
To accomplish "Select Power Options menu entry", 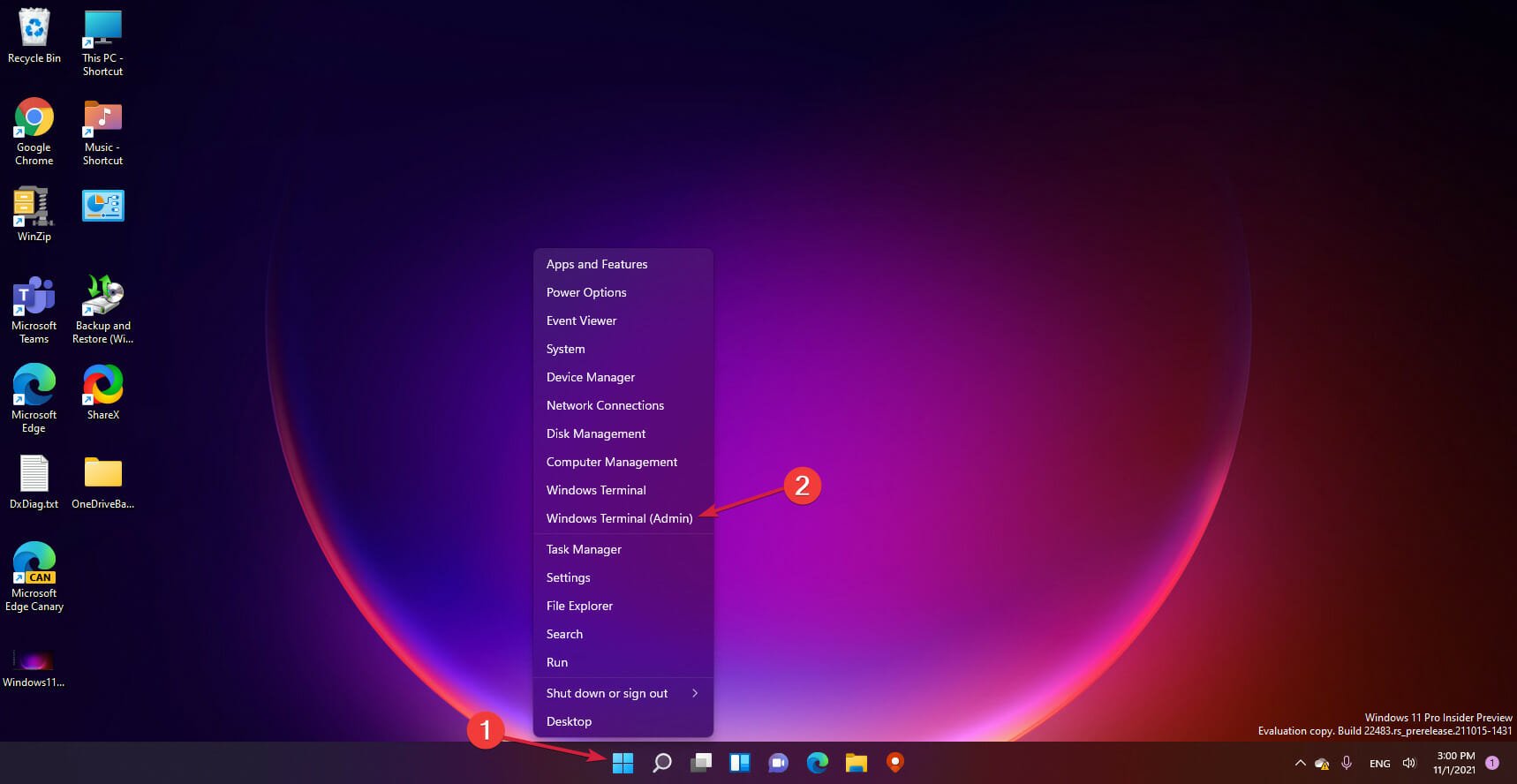I will [623, 292].
